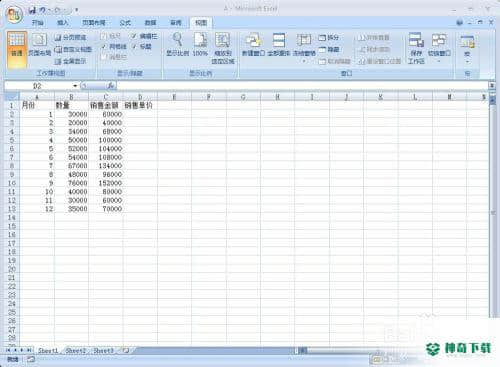Switch to the Sheet2 worksheet tab

76,351
